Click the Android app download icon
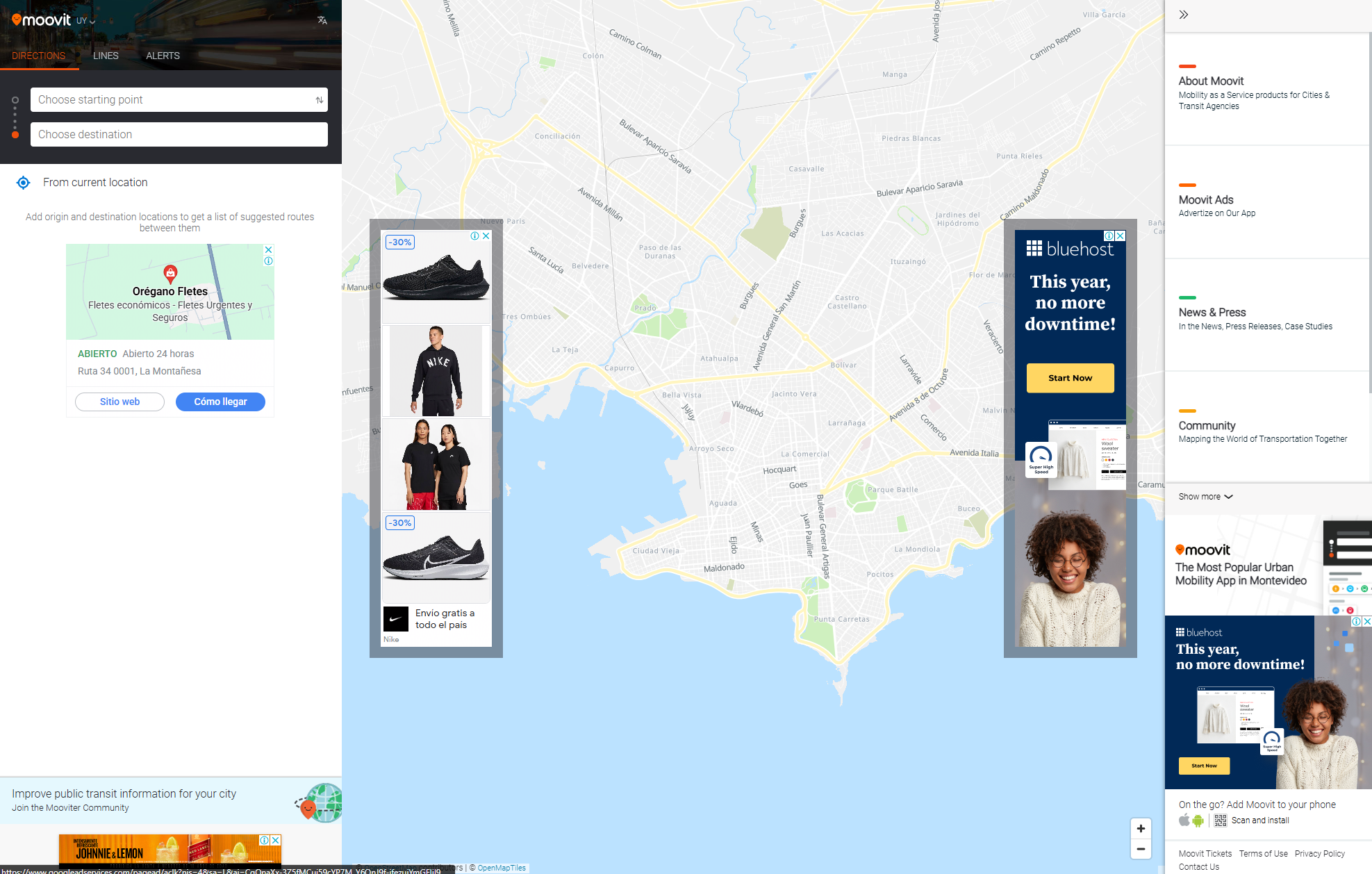 tap(1198, 821)
